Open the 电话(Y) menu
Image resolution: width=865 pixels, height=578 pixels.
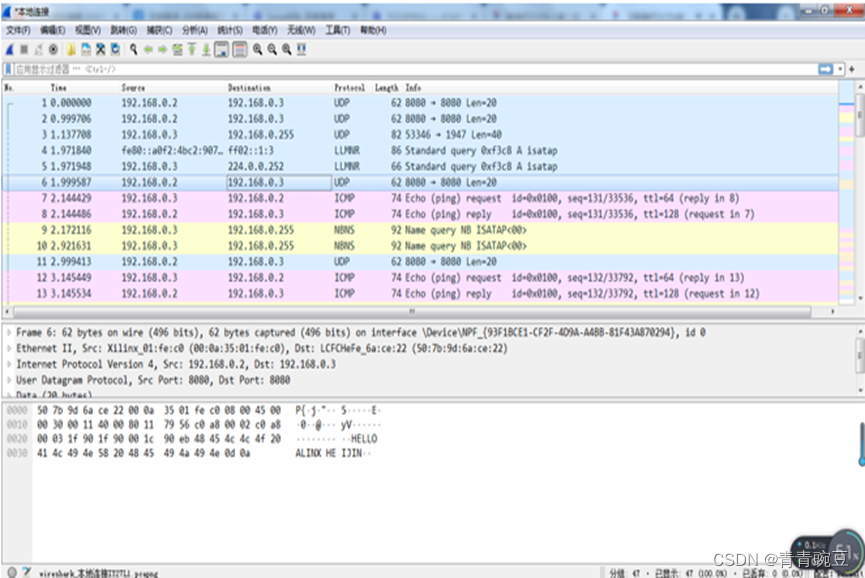(265, 30)
